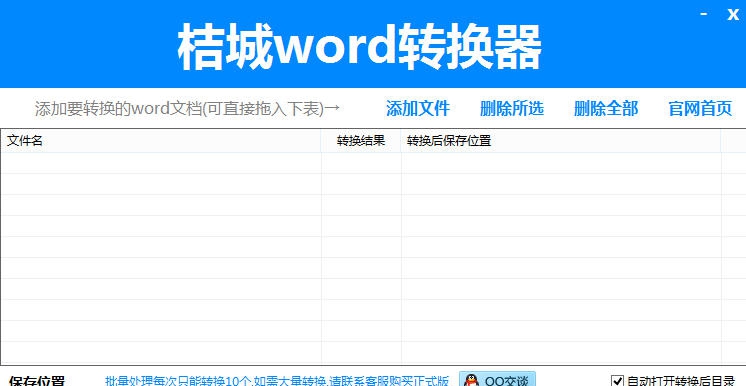Image resolution: width=746 pixels, height=386 pixels.
Task: Minimize the 桔城word转换器 window
Action: [704, 14]
